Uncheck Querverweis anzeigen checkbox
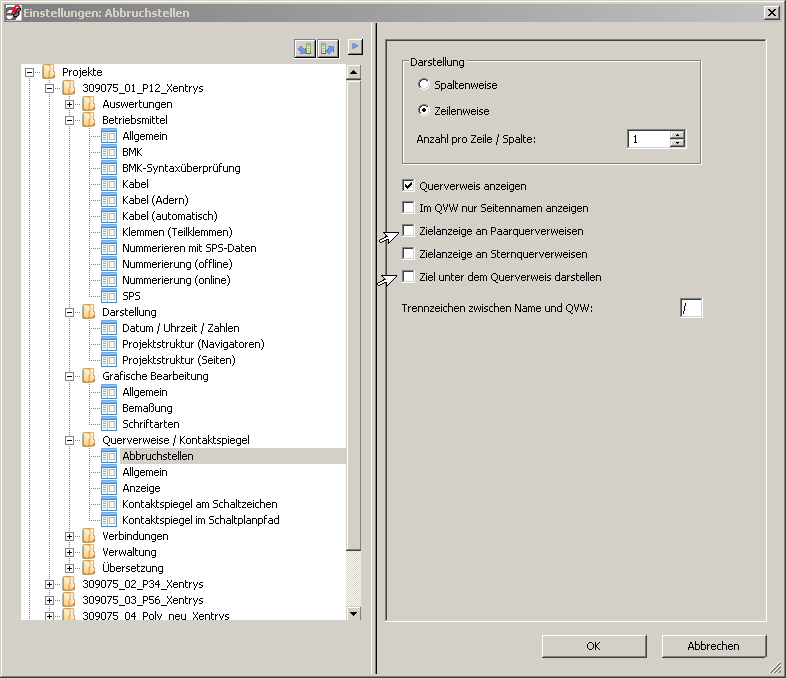The image size is (786, 678). (x=409, y=185)
